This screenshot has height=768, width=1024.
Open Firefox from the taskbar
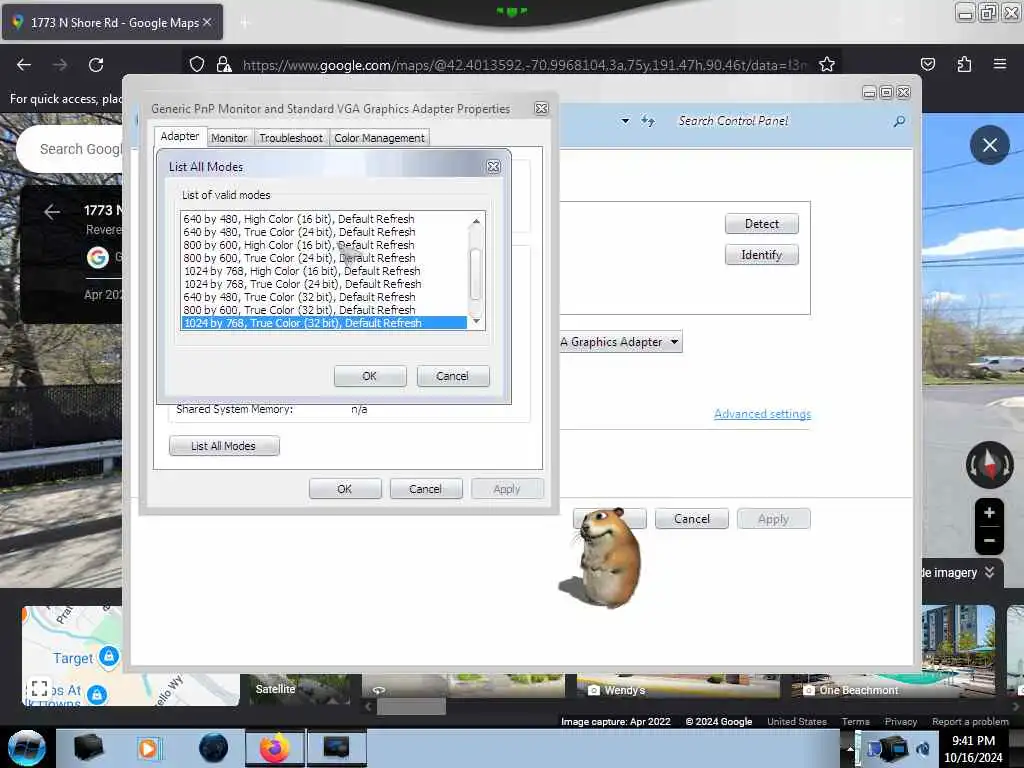(x=275, y=748)
